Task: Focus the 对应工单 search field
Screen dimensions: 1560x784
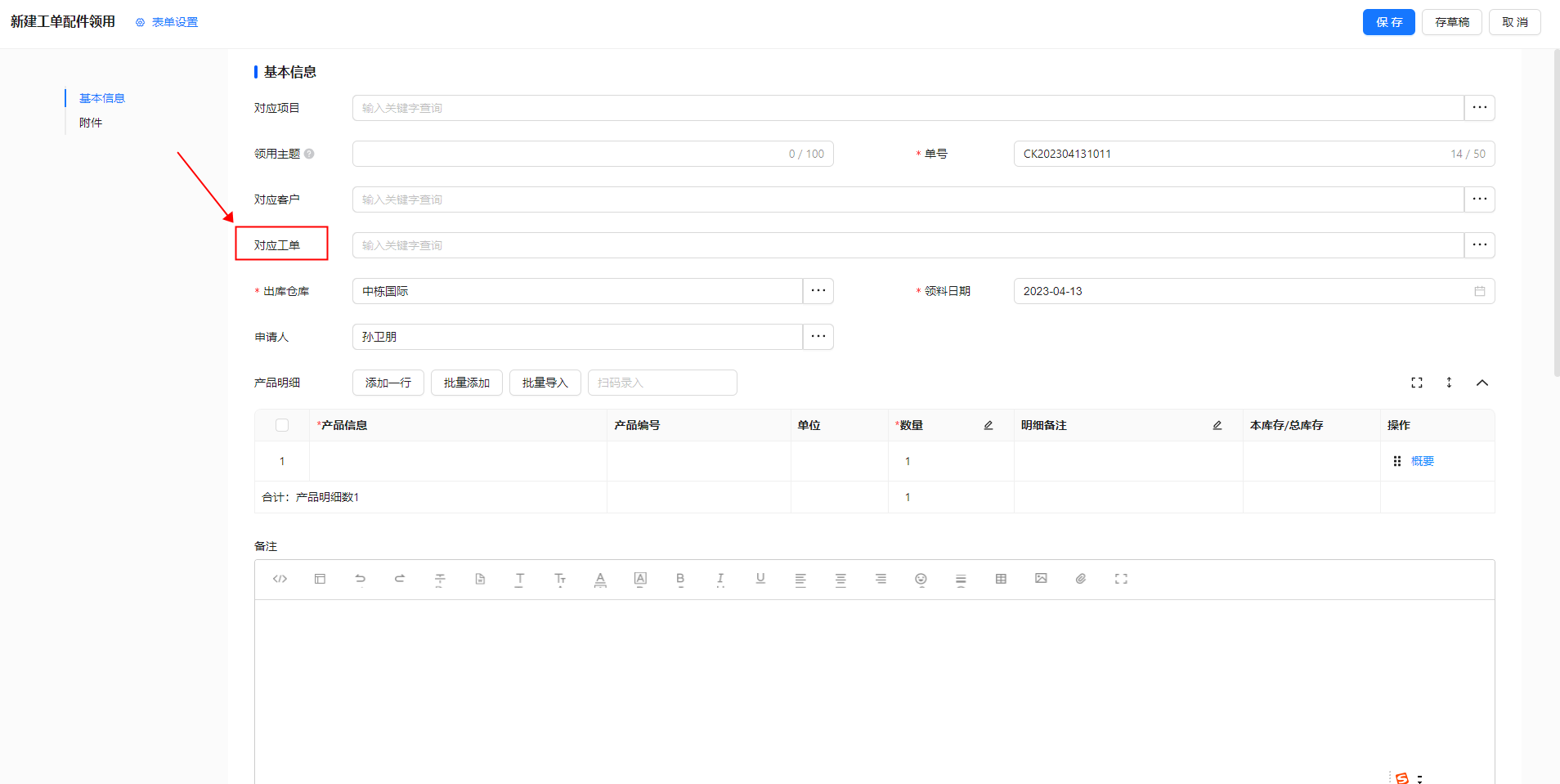Action: (x=908, y=245)
